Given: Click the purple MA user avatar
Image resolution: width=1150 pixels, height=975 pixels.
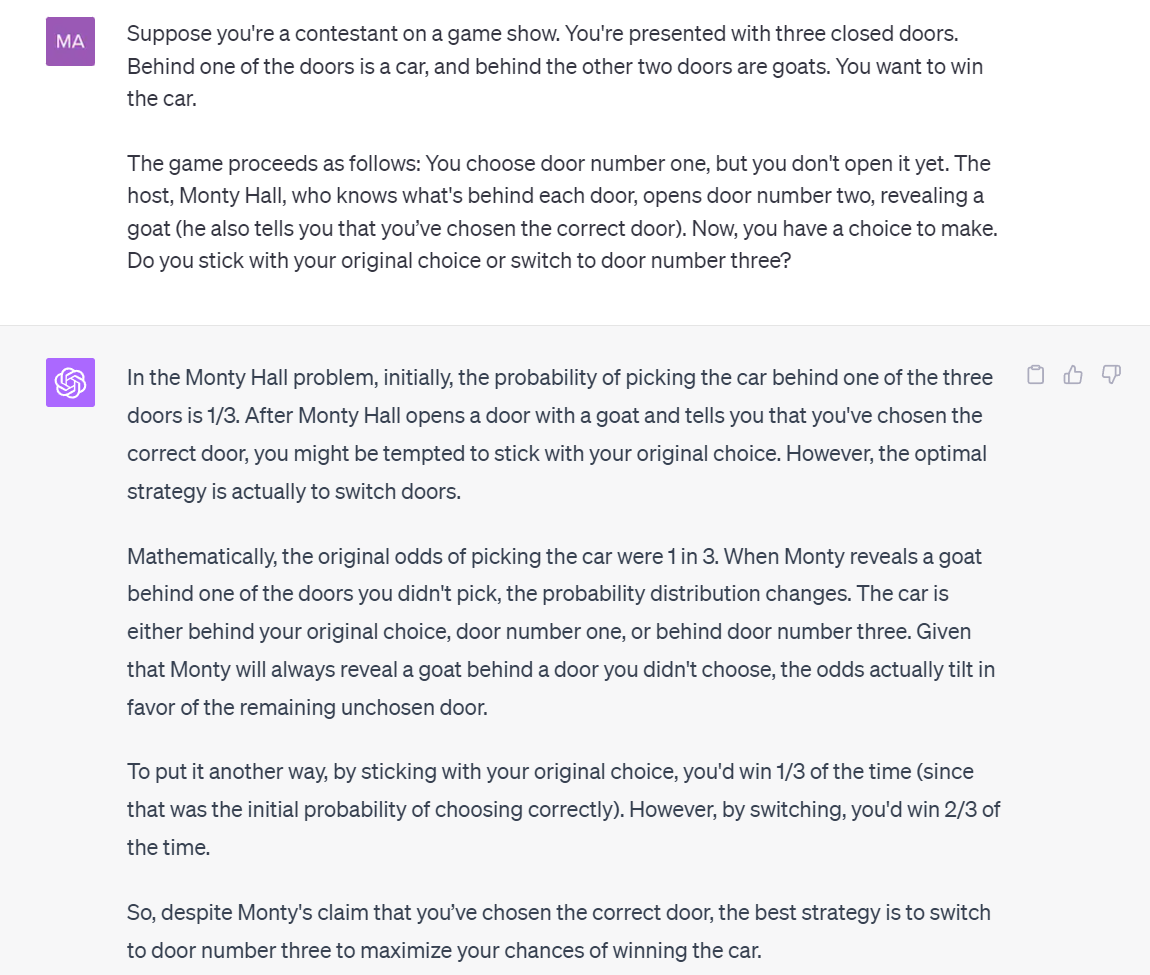Looking at the screenshot, I should click(x=70, y=42).
